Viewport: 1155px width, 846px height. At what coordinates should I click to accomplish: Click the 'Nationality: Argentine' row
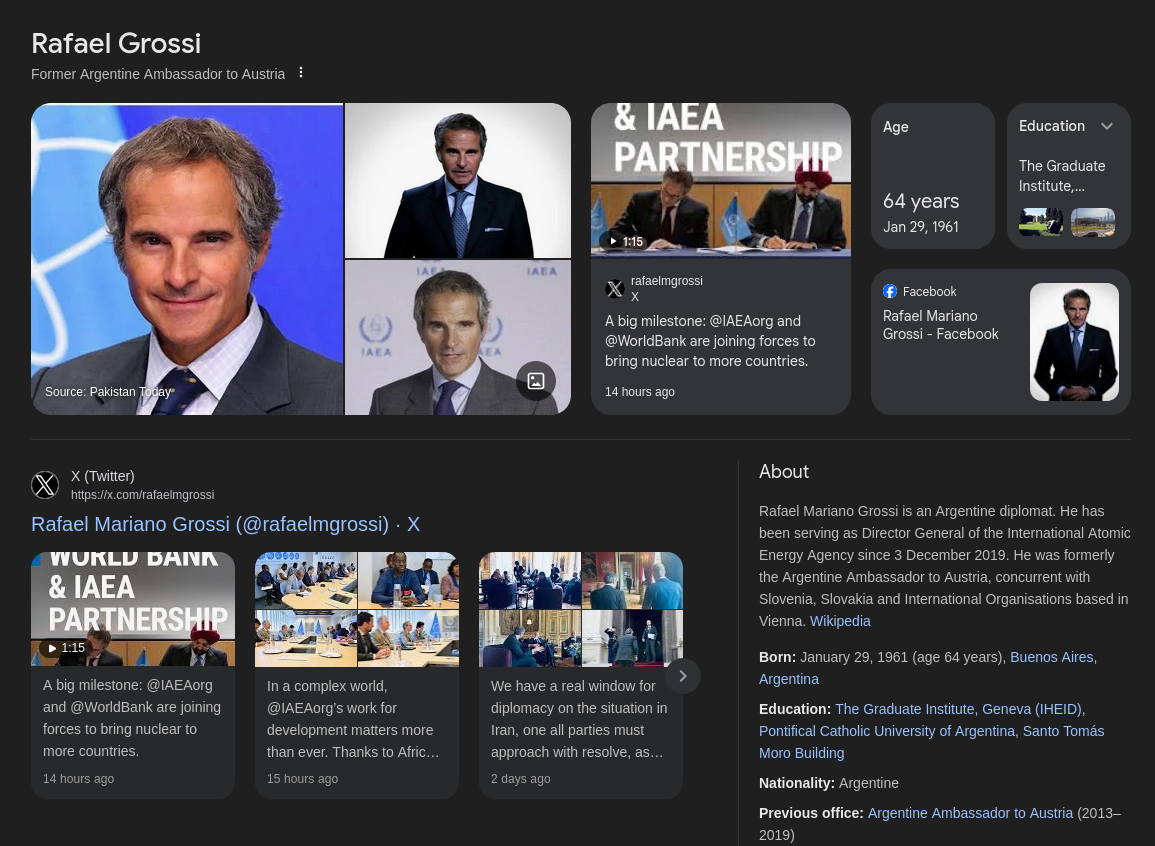829,783
